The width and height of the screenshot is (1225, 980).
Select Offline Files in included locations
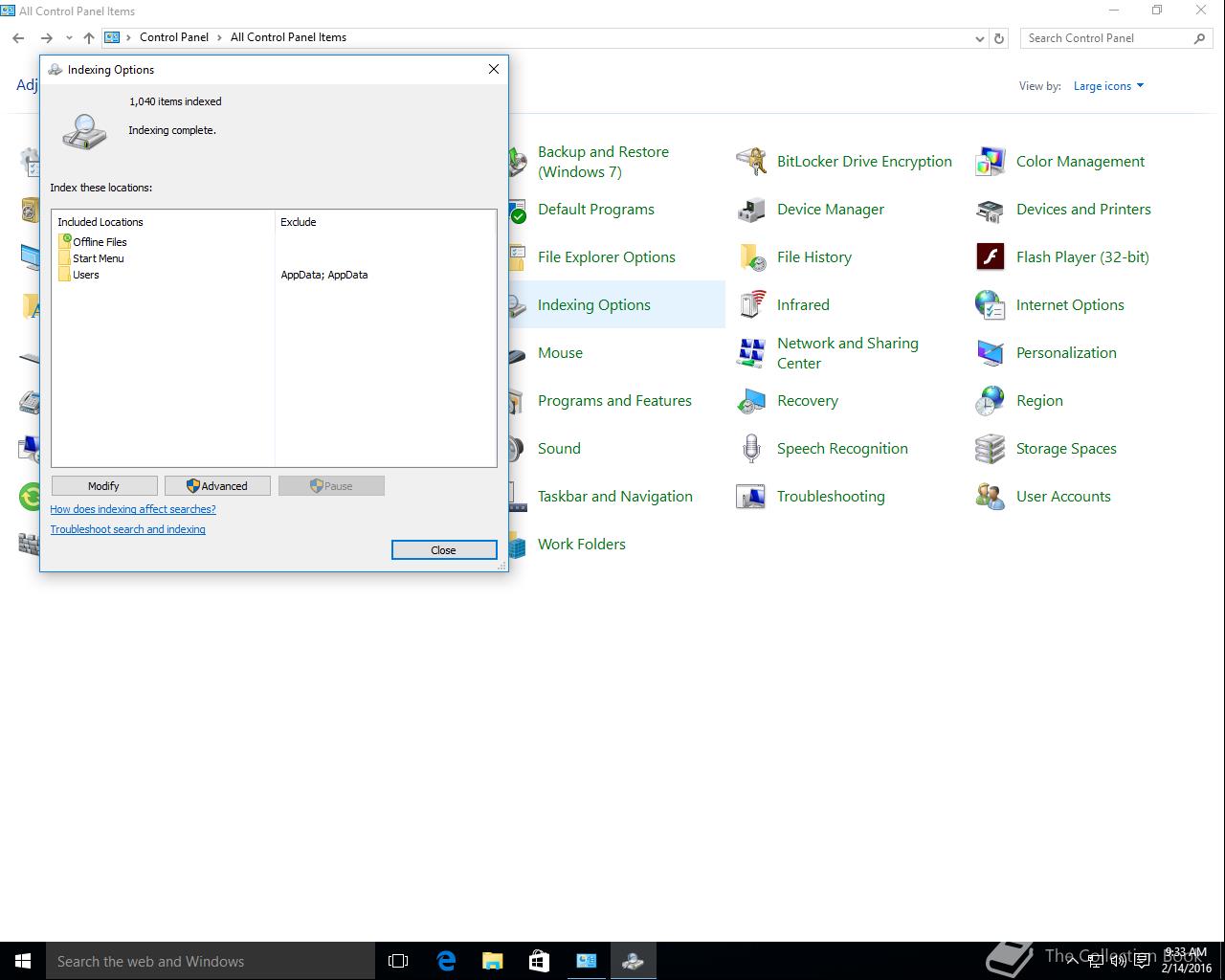click(92, 242)
